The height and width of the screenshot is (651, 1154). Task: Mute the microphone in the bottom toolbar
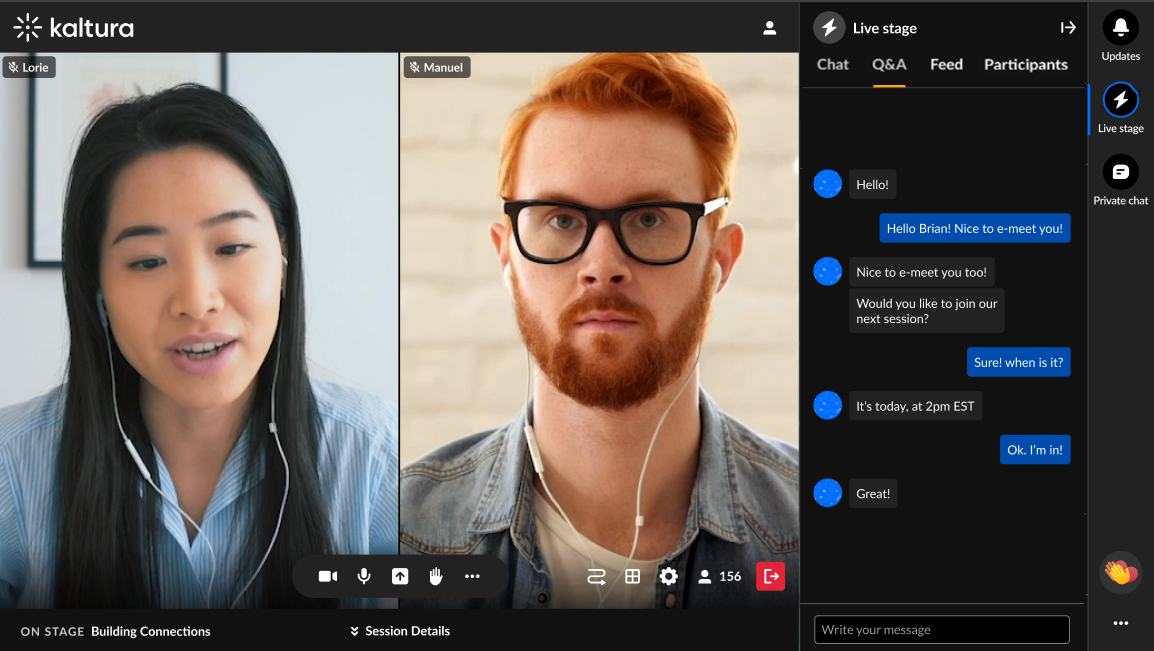(364, 576)
